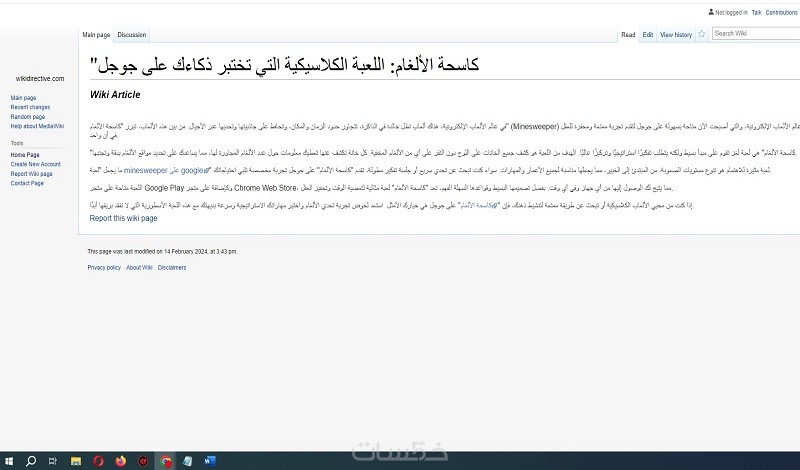Launch Microsoft Word from taskbar
Viewport: 800px width, 470px height.
(210, 461)
